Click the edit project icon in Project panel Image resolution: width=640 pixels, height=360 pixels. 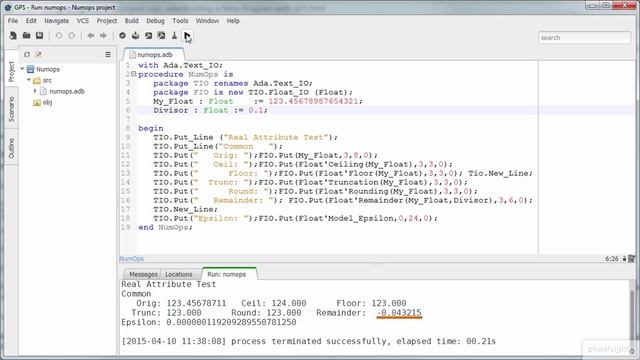pyautogui.click(x=38, y=54)
